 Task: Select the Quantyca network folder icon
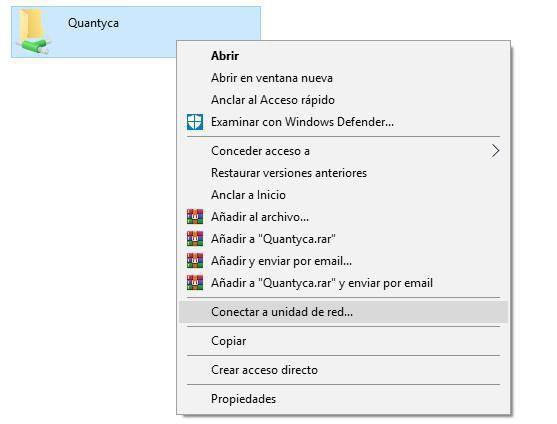33,32
